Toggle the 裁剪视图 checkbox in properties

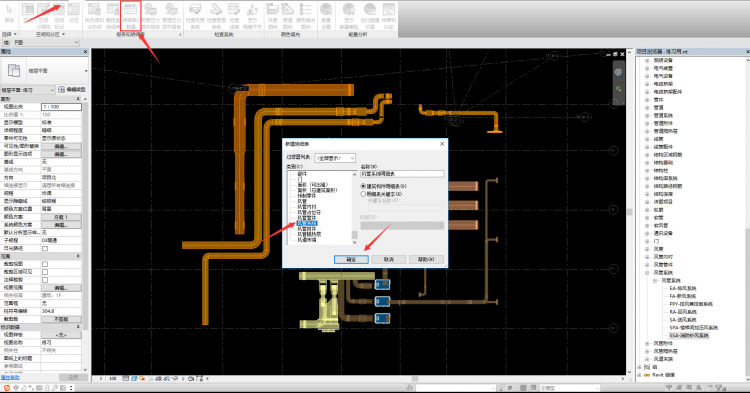[x=45, y=264]
